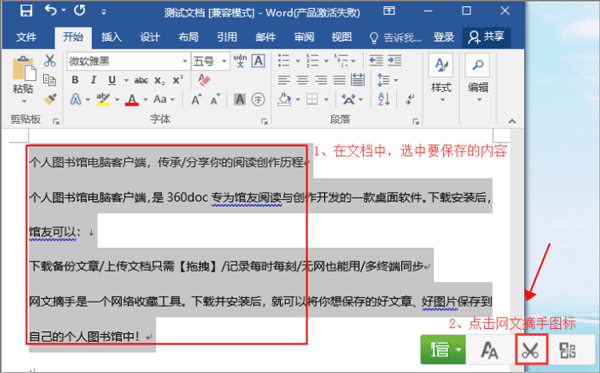Click the 登录 sign-in link
Screen dimensions: 600x373
click(x=443, y=37)
